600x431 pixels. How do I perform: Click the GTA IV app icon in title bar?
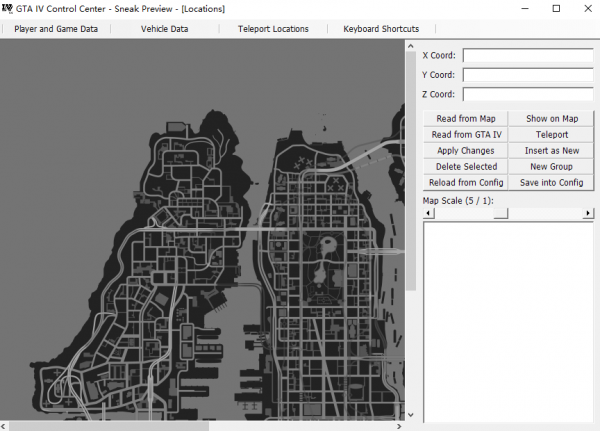(8, 8)
